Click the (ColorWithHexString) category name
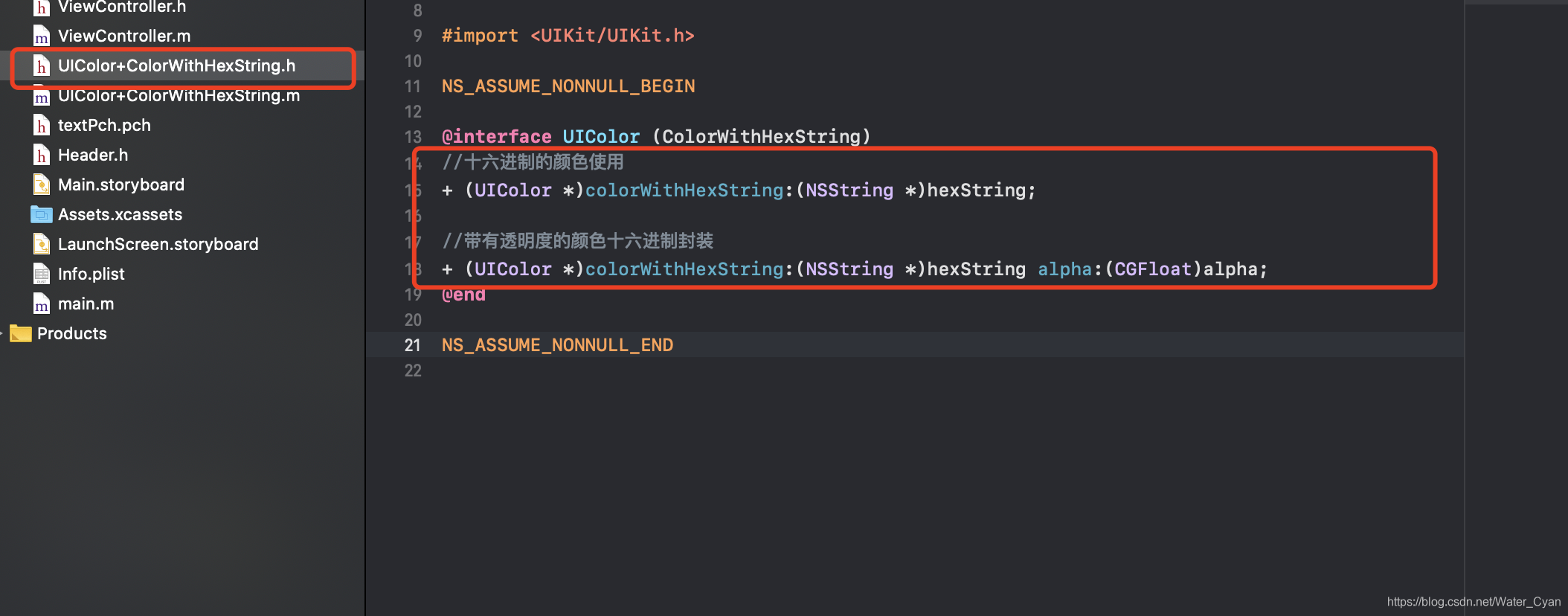Screen dimensions: 1568x616 [761, 137]
